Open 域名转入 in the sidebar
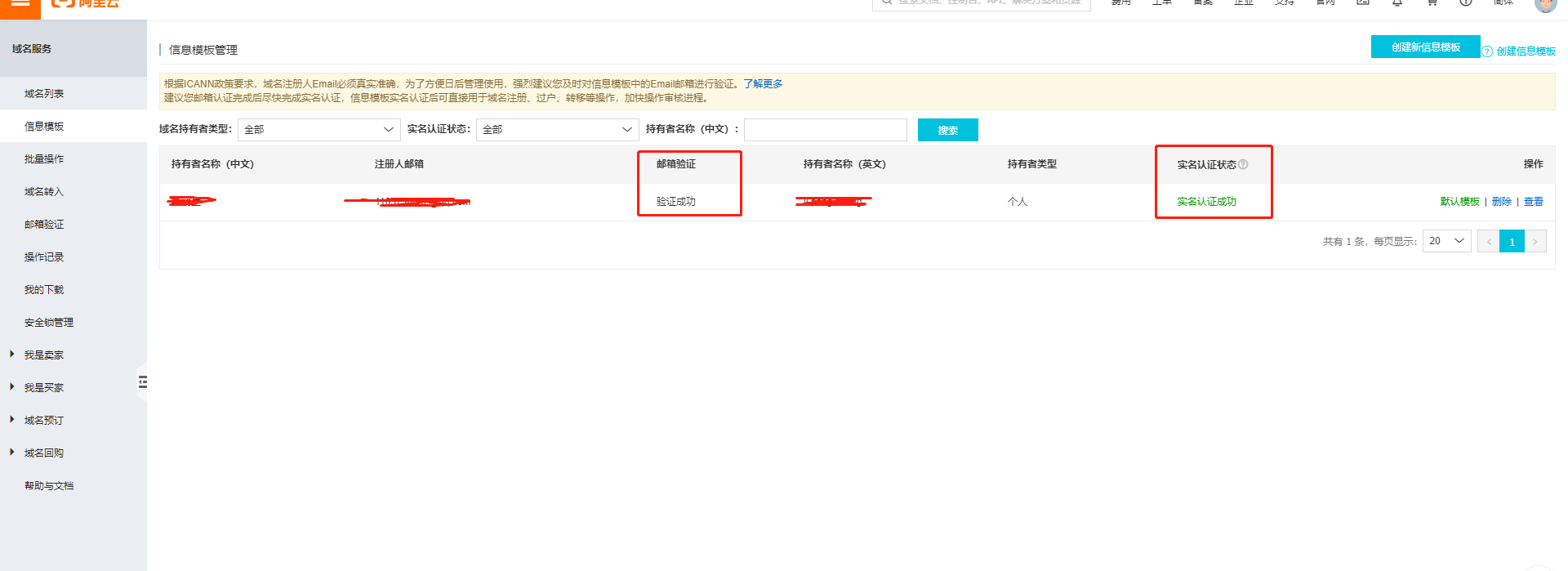The height and width of the screenshot is (571, 1568). pos(44,191)
